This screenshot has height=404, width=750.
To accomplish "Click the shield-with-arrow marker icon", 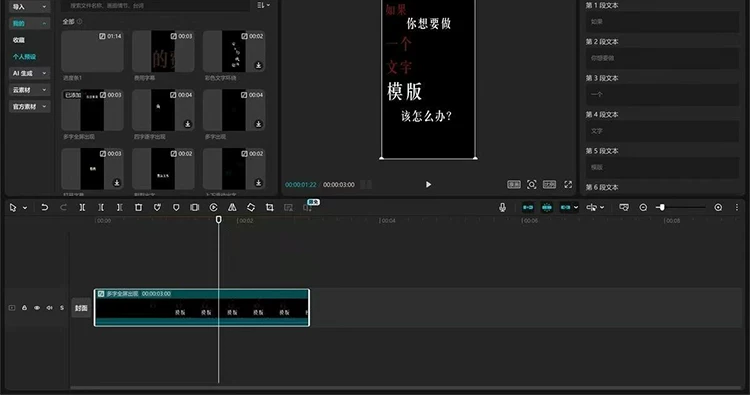I will click(x=157, y=207).
